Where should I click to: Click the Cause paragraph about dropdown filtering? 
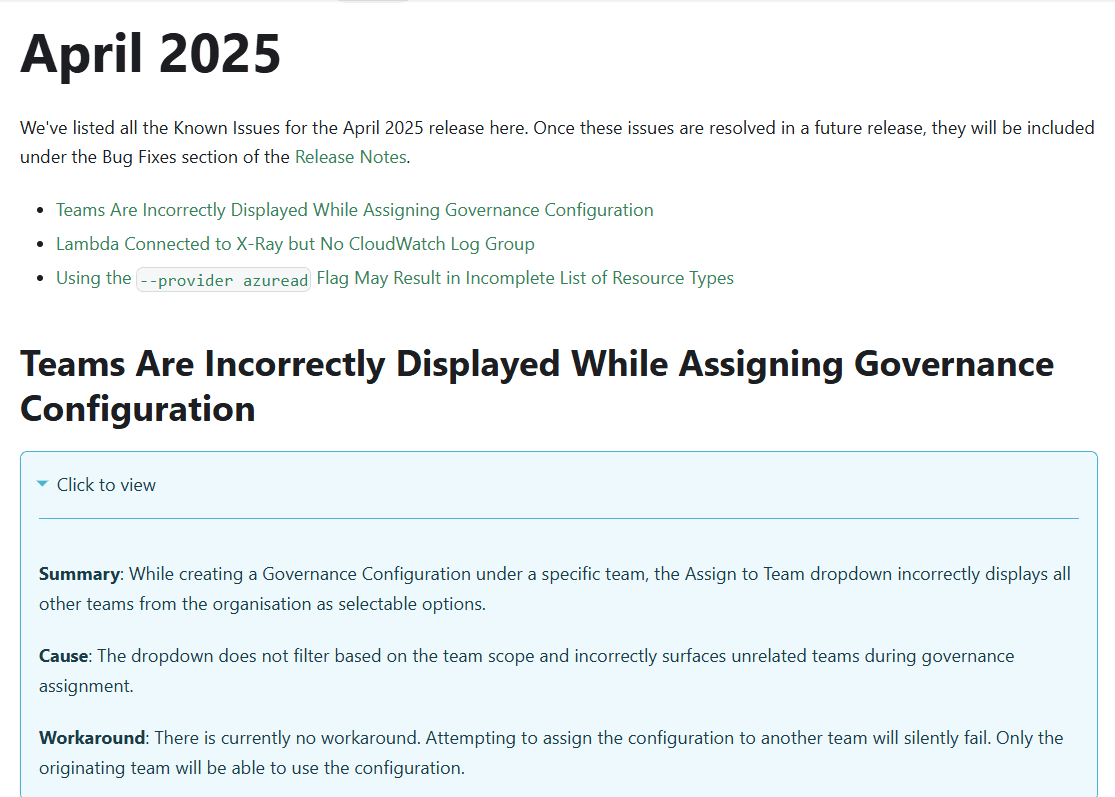(526, 670)
